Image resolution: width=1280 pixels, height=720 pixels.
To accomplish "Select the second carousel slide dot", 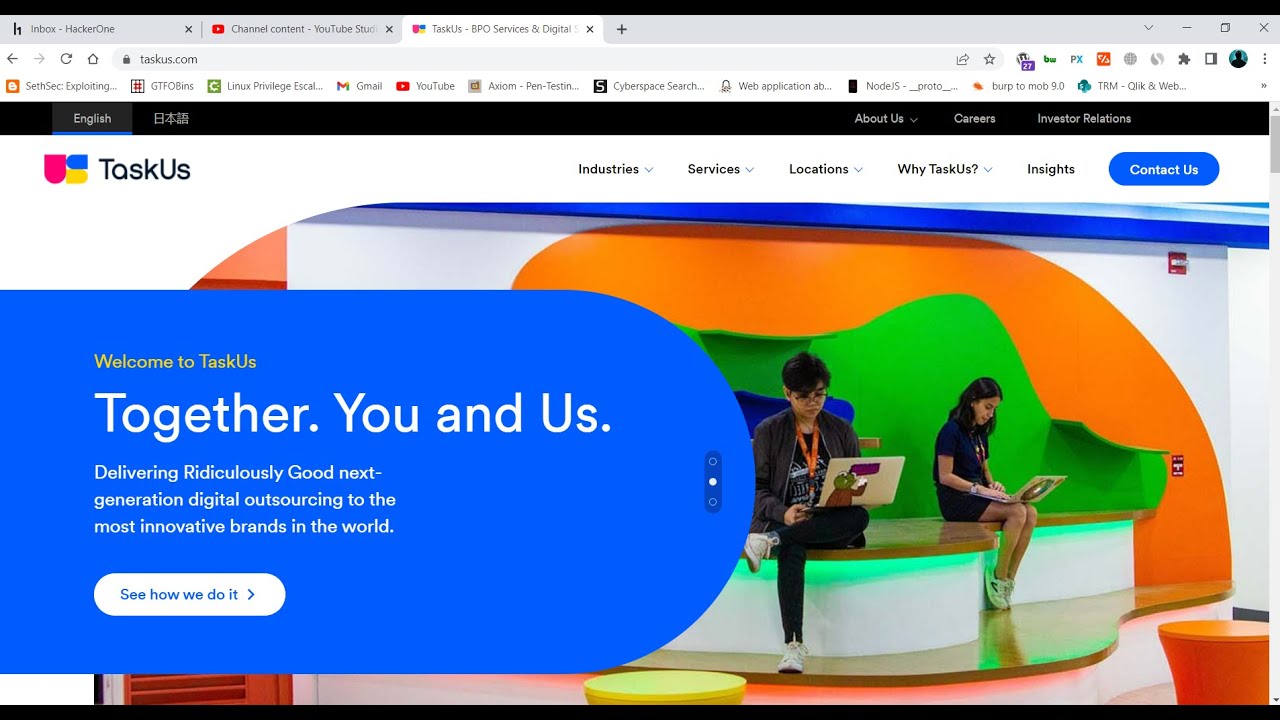I will click(713, 481).
